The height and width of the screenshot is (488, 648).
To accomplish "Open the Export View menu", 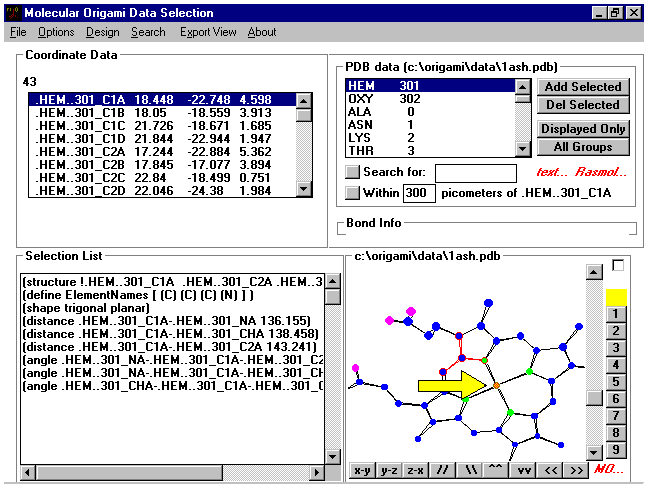I will point(208,32).
